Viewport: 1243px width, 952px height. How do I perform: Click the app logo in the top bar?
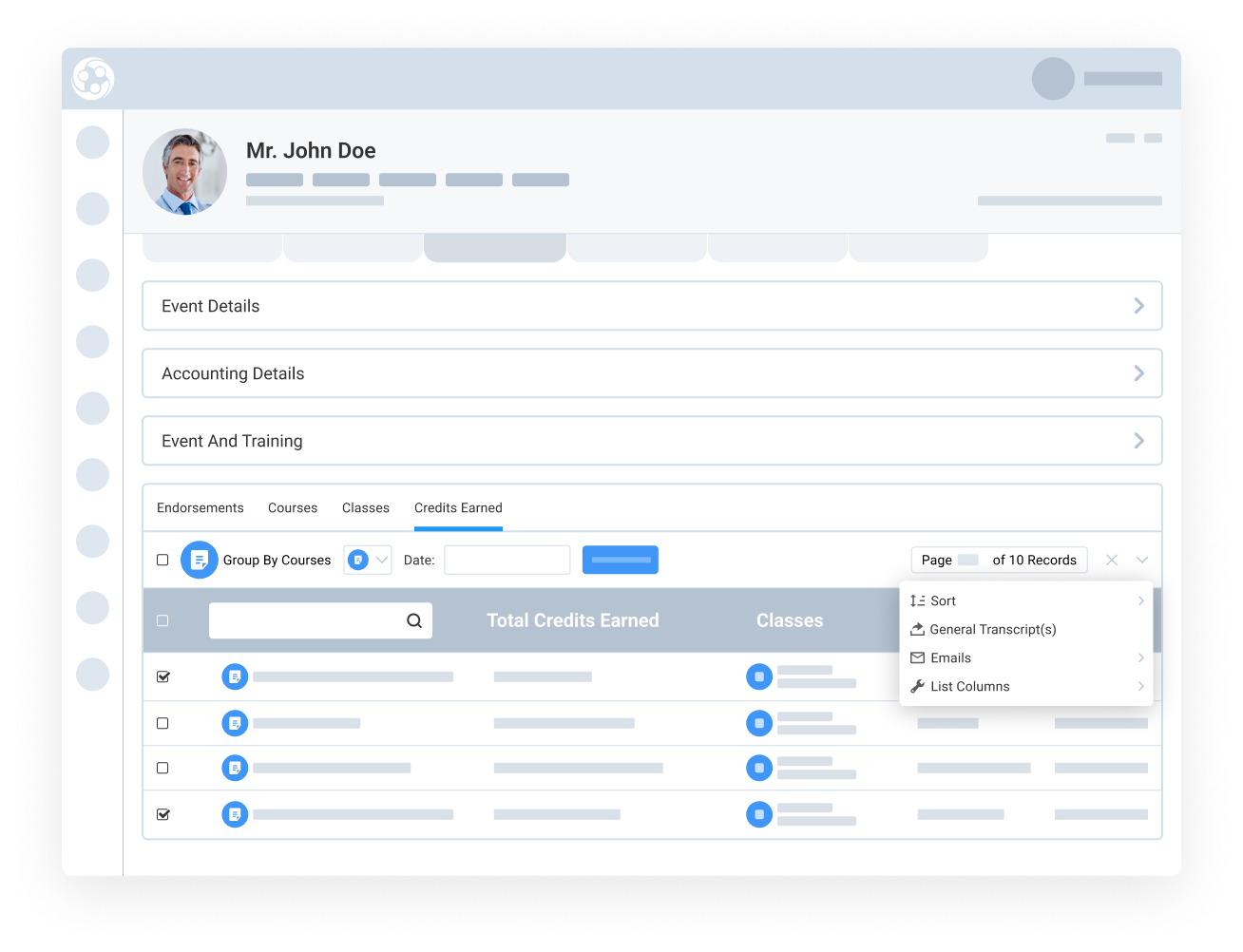(93, 79)
